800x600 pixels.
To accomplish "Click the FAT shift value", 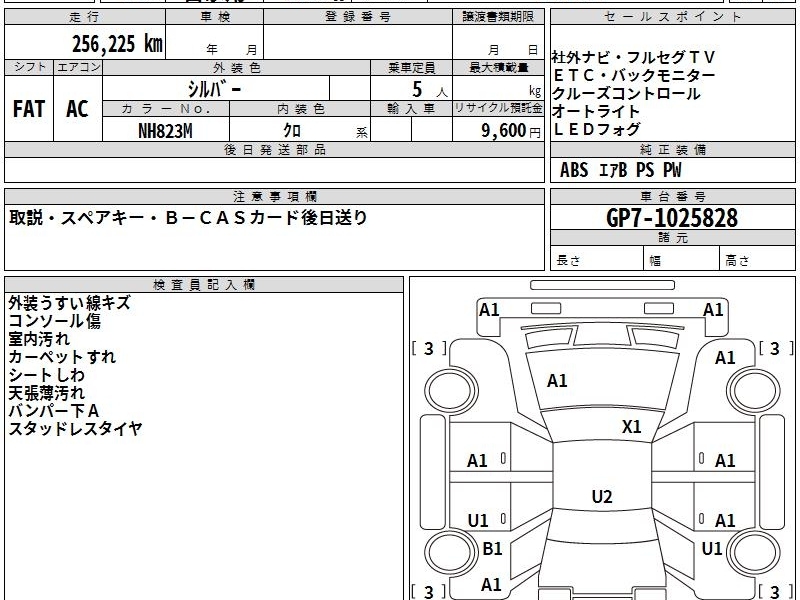I will coord(29,109).
